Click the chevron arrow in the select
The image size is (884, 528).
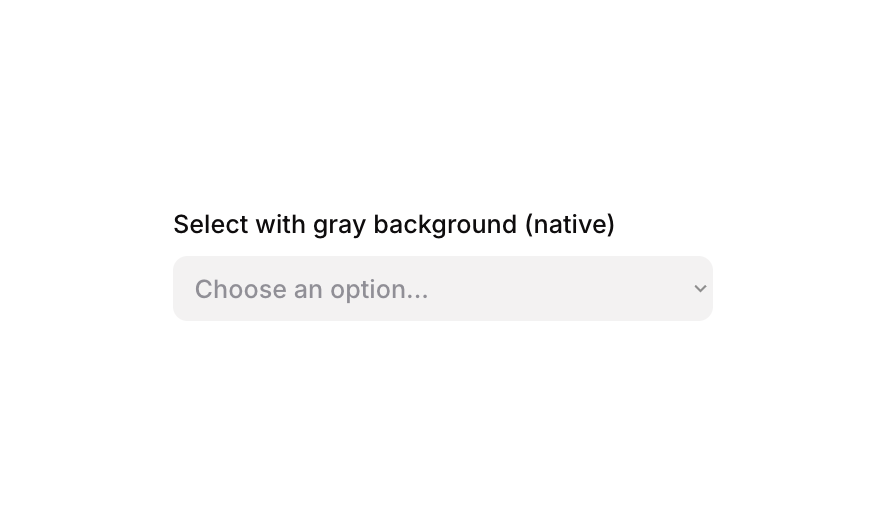[x=700, y=289]
